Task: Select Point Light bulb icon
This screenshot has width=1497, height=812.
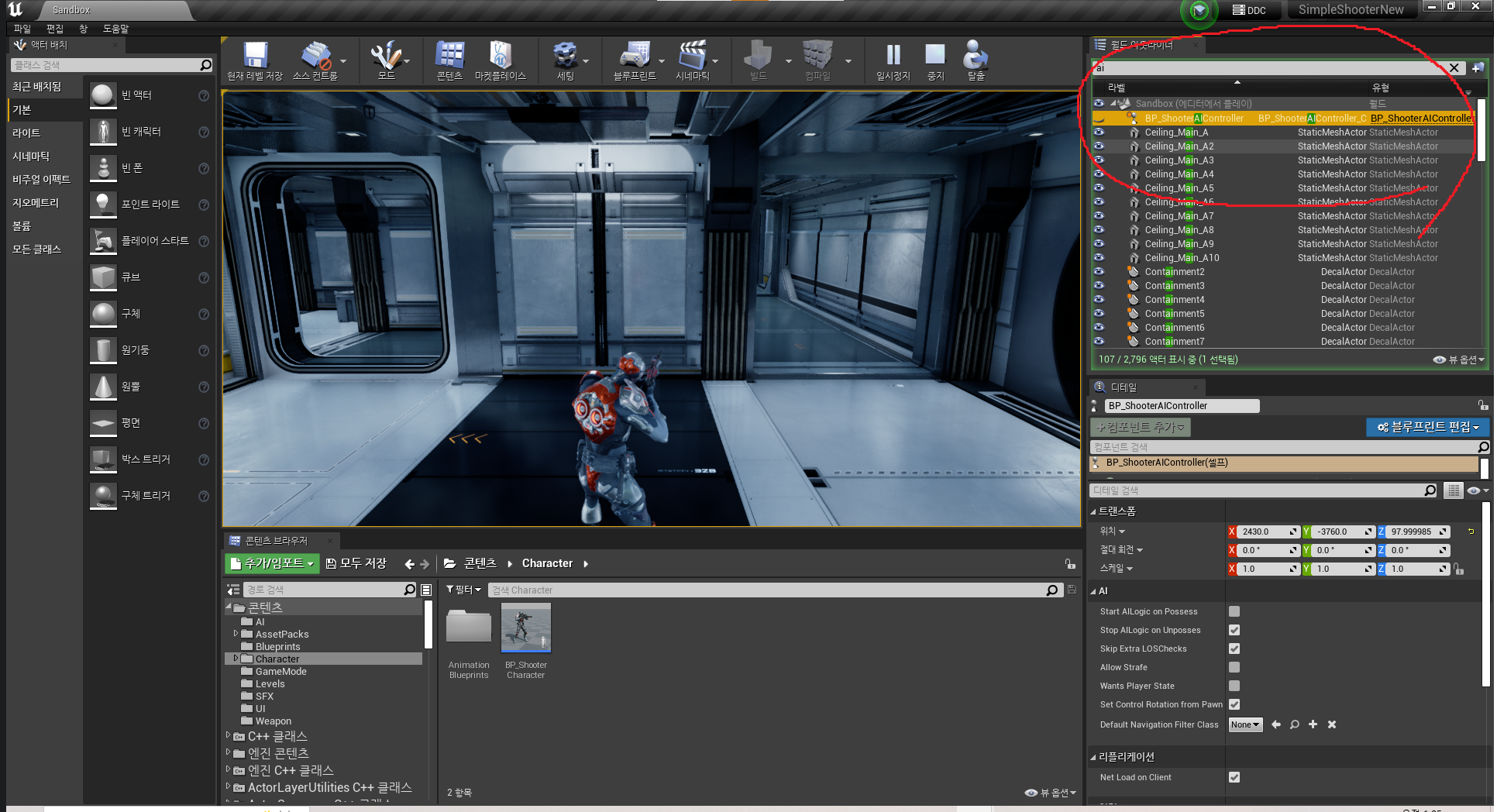Action: (102, 205)
